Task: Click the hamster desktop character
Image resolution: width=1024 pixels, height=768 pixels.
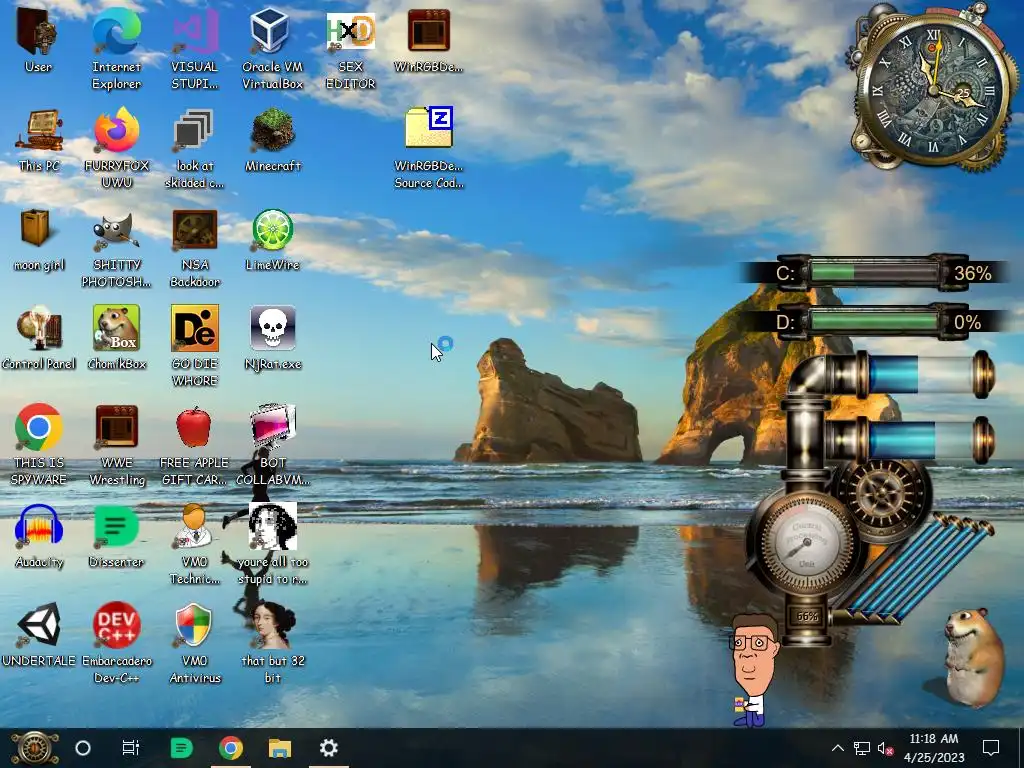Action: pyautogui.click(x=973, y=656)
